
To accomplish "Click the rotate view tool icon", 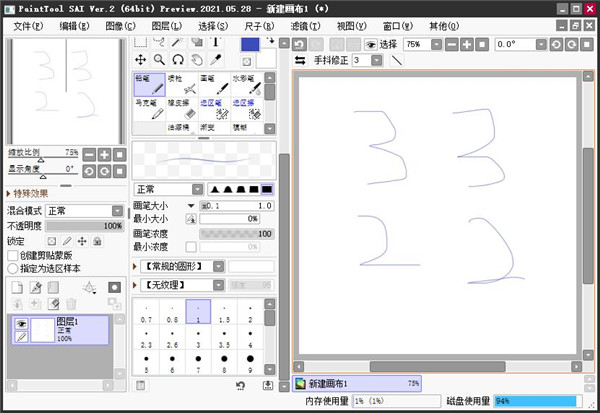I will 177,60.
